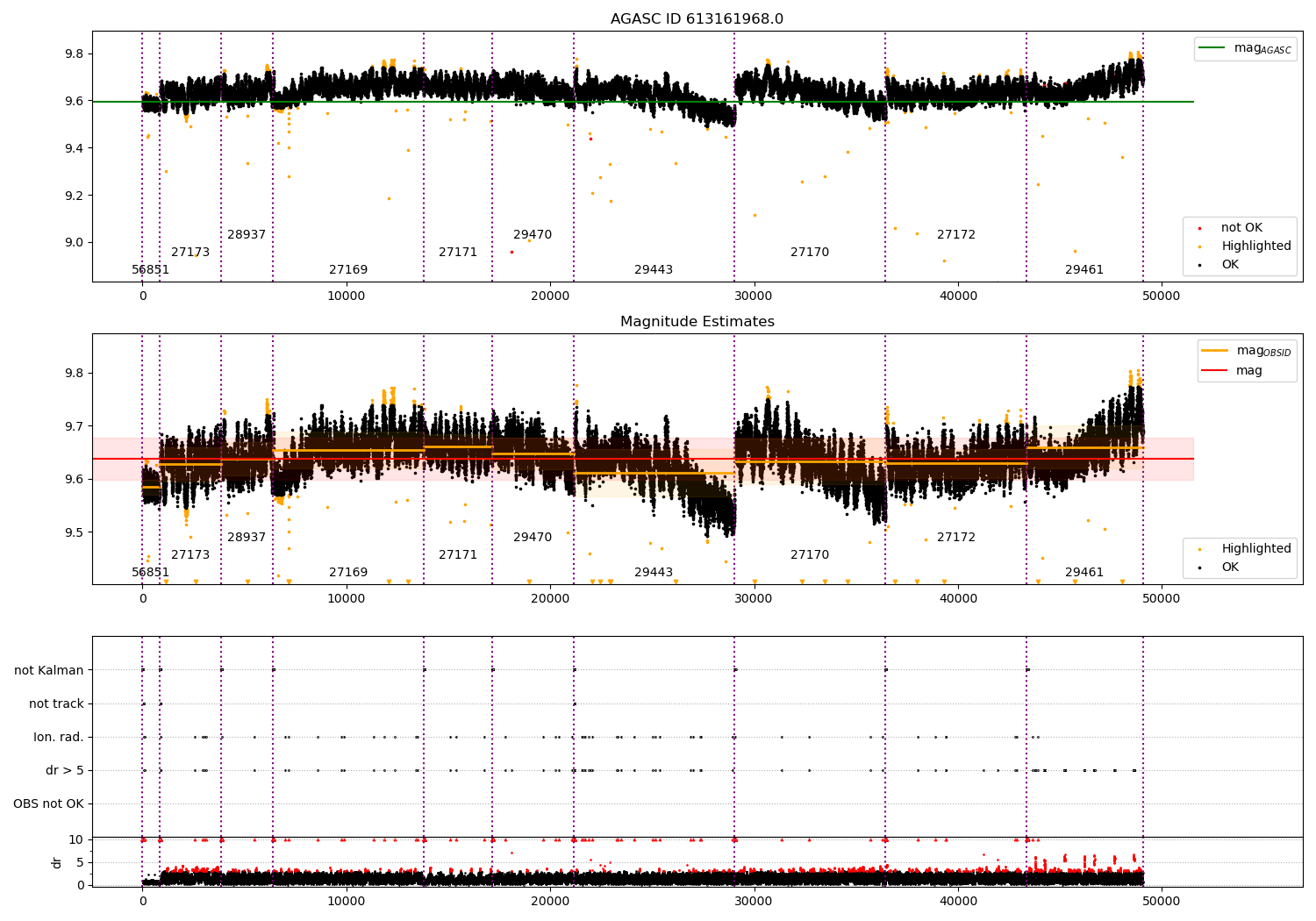Click 'not OK' legend entry in top plot
This screenshot has height=921, width=1316.
[x=1241, y=228]
